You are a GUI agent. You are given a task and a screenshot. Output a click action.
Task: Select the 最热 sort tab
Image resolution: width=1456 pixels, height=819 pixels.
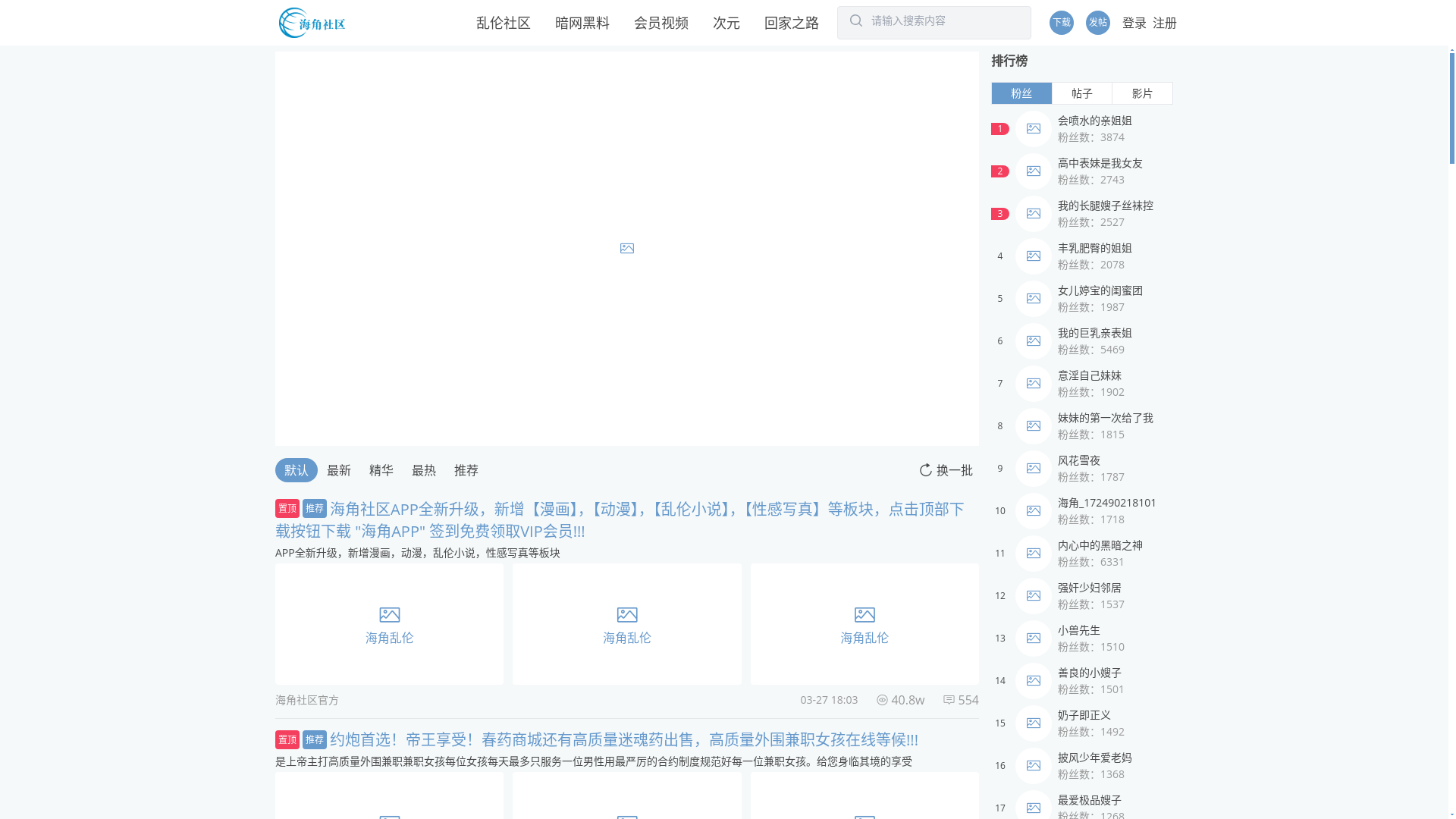[424, 470]
